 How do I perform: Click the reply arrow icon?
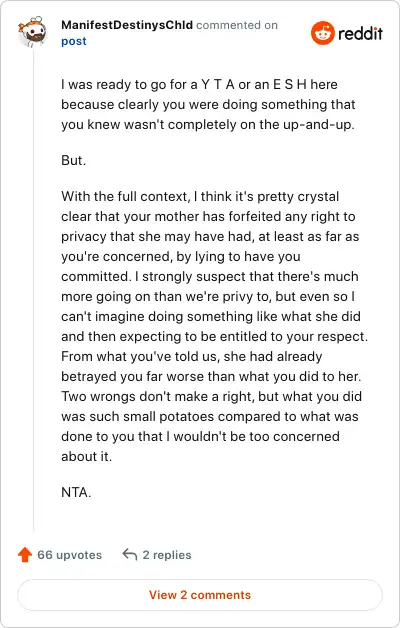click(130, 555)
